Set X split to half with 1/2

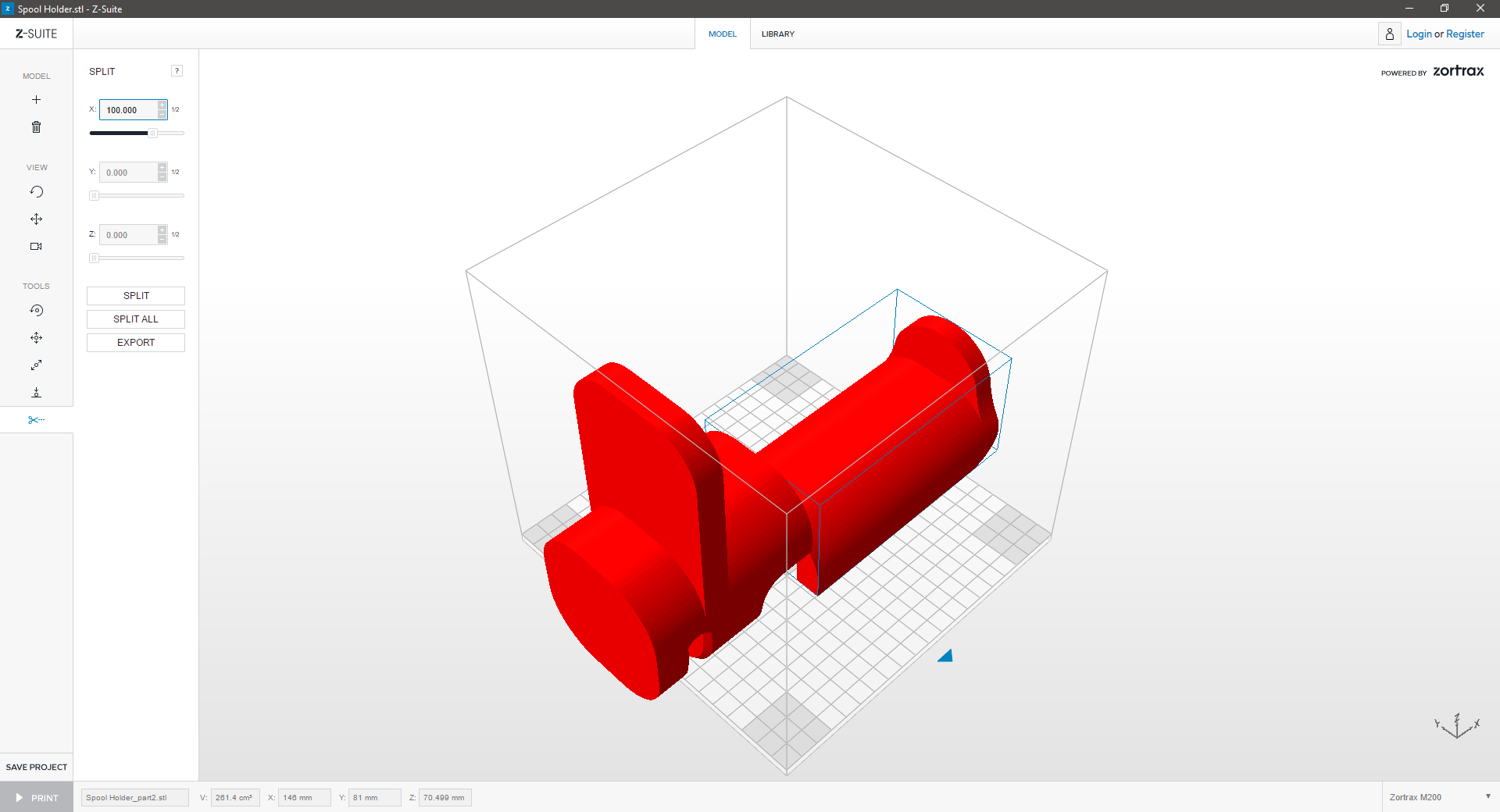coord(176,110)
